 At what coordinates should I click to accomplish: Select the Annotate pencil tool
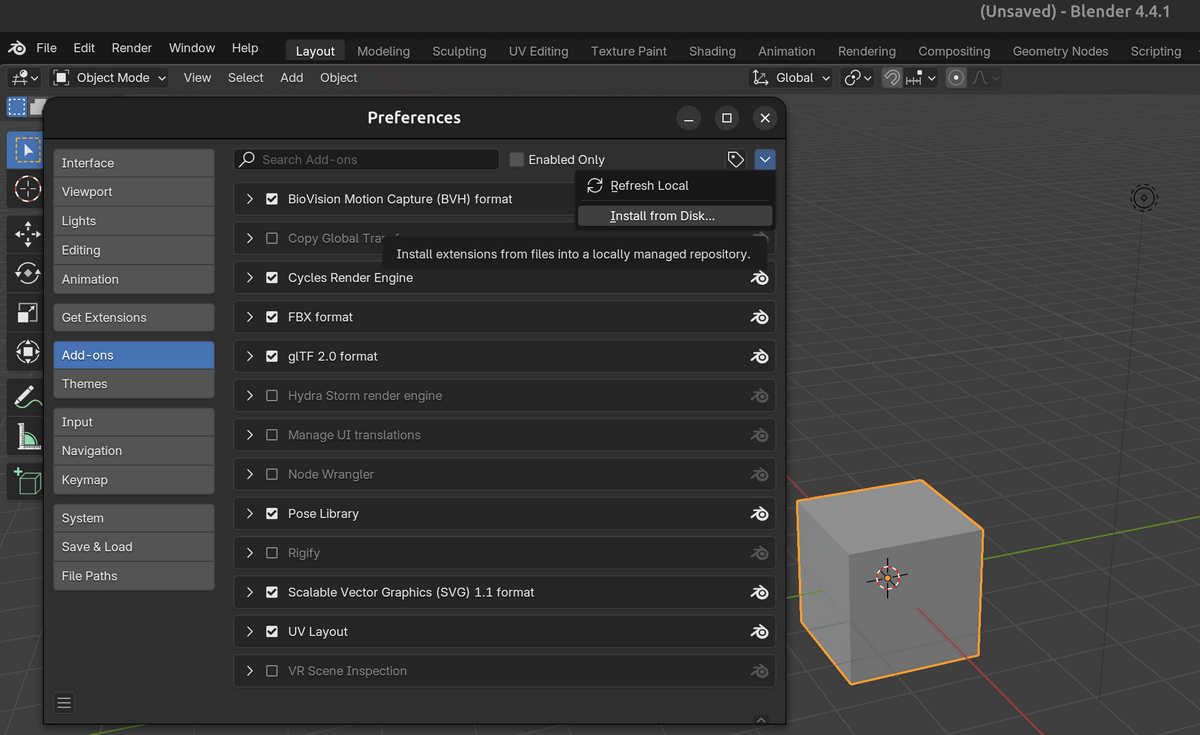[27, 397]
